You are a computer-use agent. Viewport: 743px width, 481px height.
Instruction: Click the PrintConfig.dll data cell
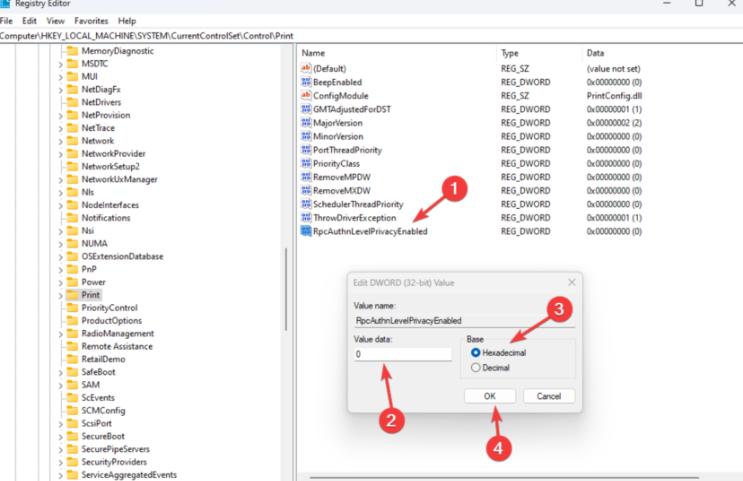pos(614,96)
